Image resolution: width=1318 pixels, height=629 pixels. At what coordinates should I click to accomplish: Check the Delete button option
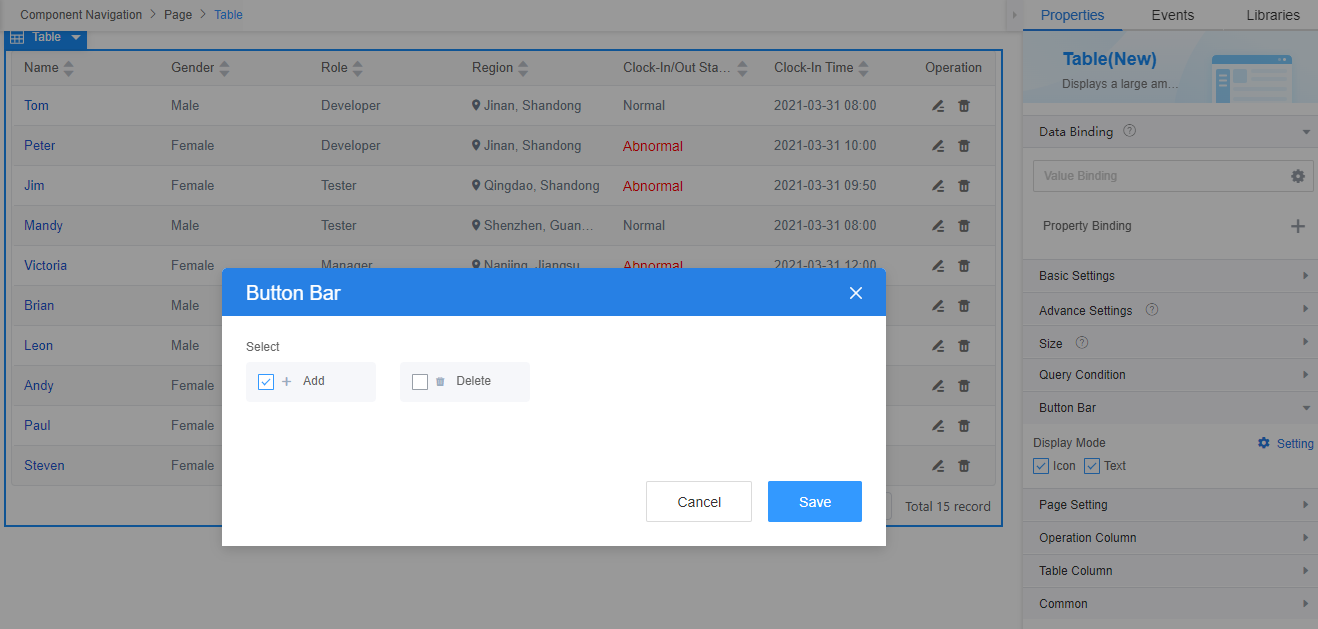(x=420, y=382)
